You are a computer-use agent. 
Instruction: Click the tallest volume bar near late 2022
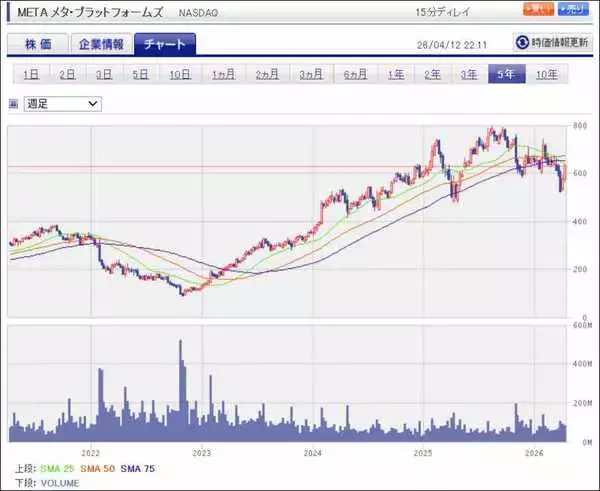pos(181,390)
